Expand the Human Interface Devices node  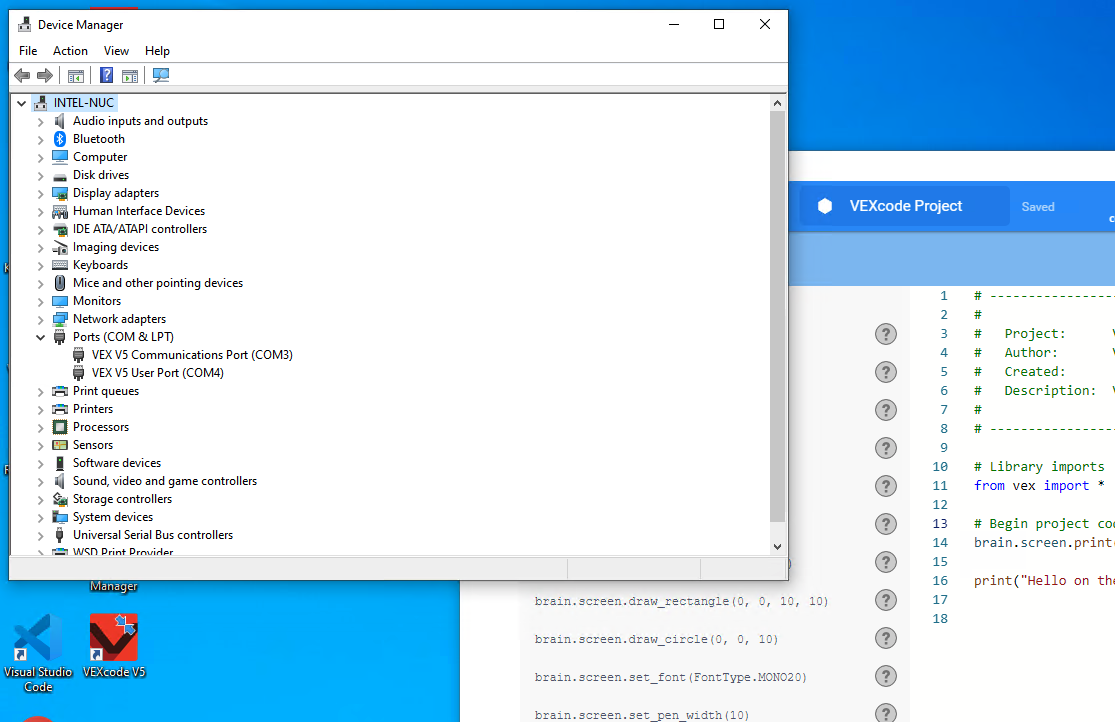(x=41, y=211)
